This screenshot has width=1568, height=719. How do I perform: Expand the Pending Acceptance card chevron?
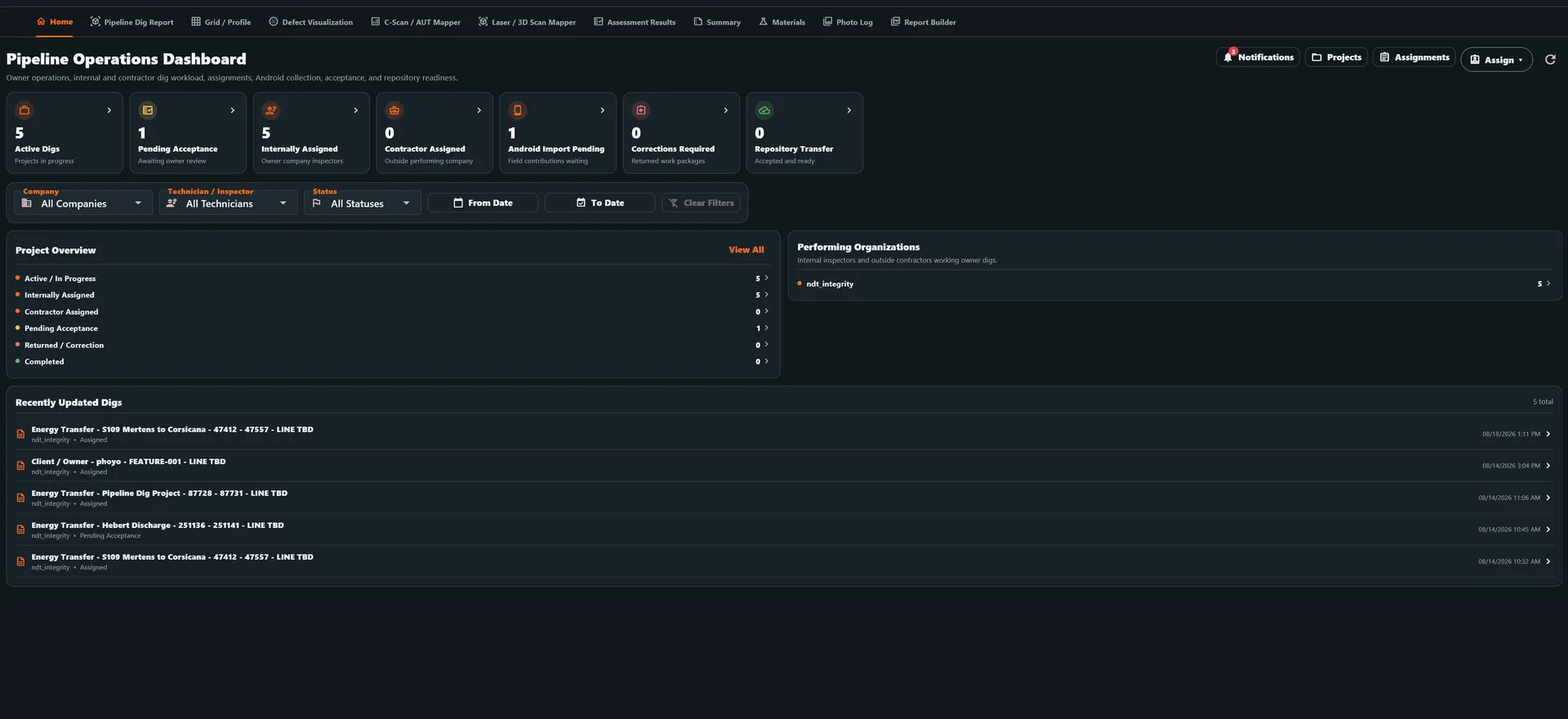pyautogui.click(x=233, y=110)
